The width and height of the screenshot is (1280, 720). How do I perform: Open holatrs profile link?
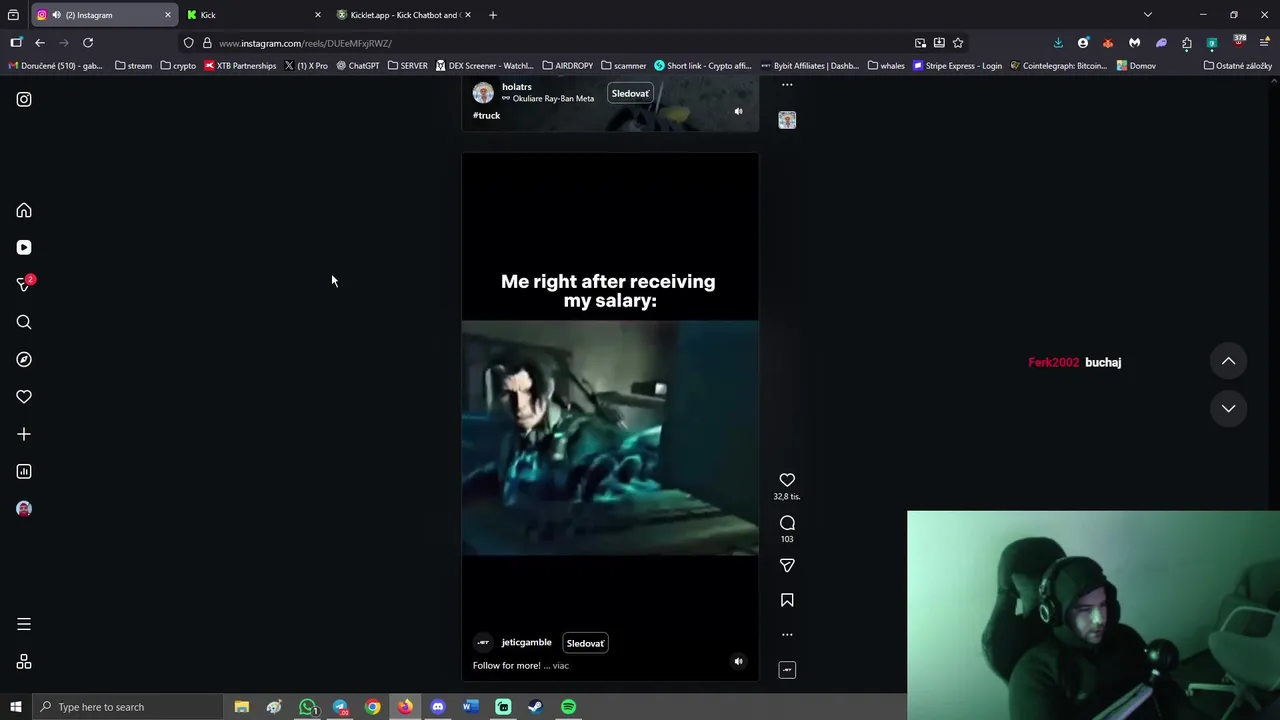516,87
